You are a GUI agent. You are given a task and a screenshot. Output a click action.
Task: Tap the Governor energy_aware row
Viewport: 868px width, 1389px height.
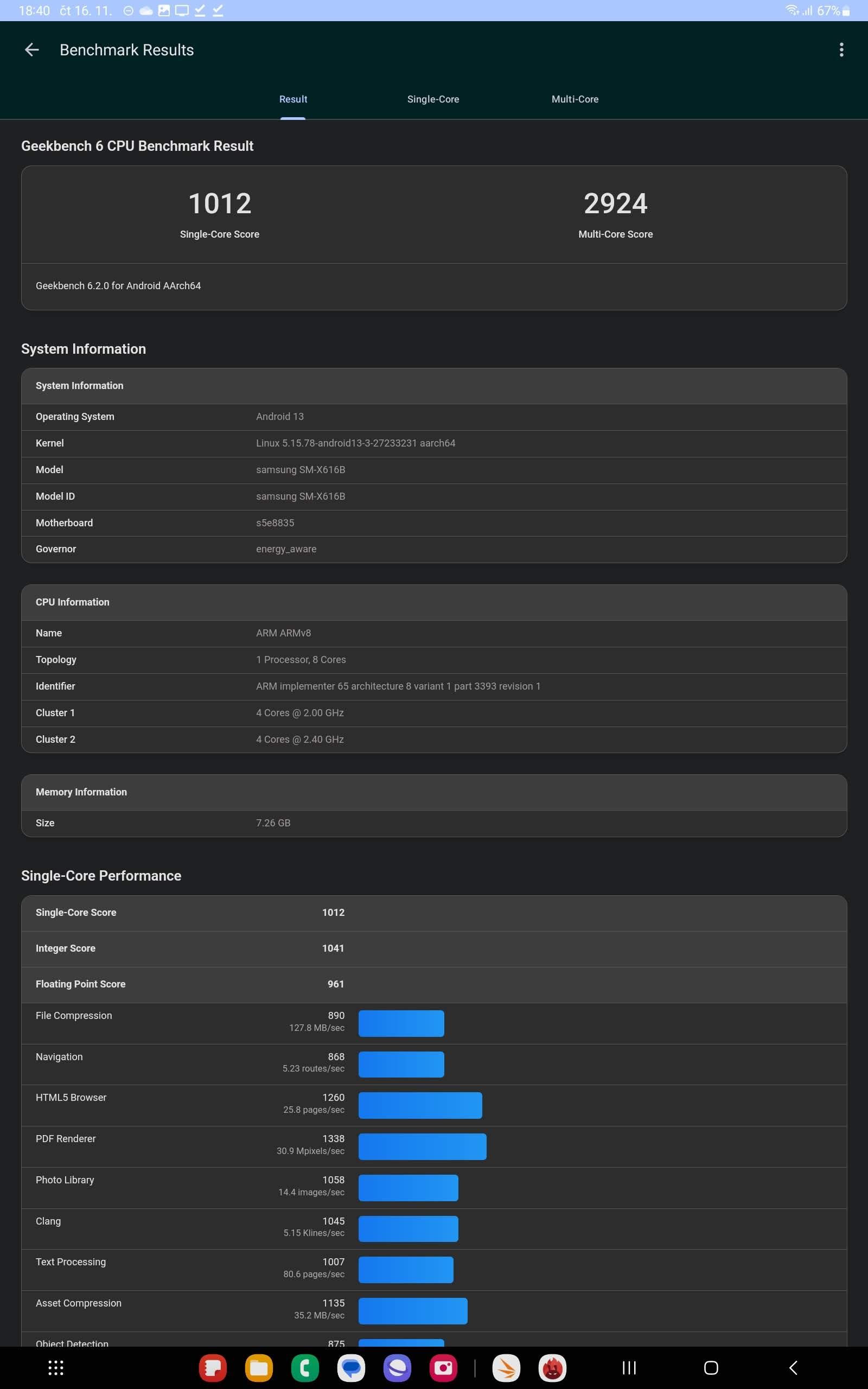pyautogui.click(x=434, y=549)
